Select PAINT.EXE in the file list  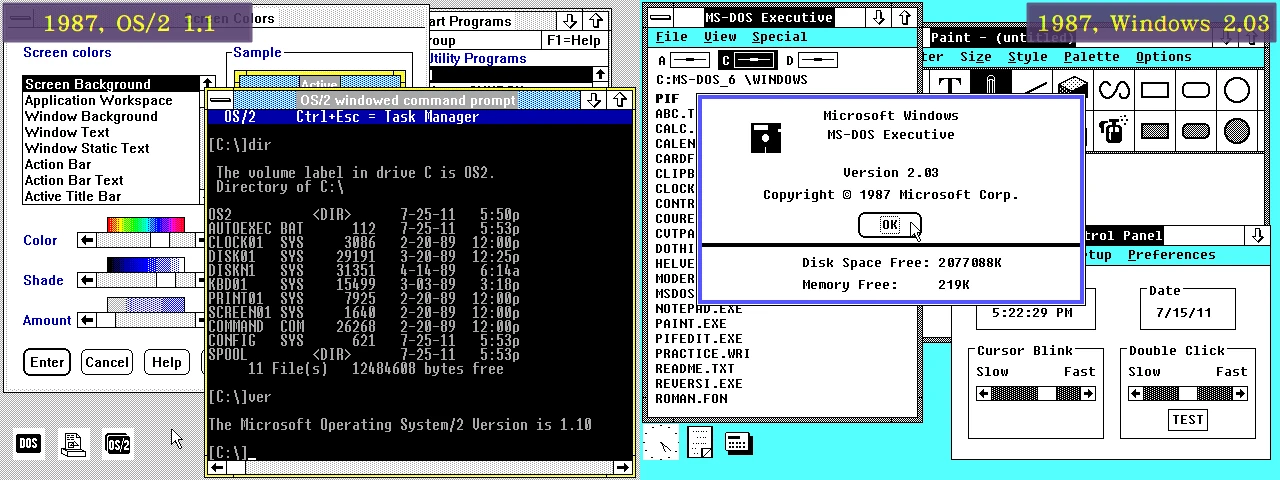[x=691, y=324]
